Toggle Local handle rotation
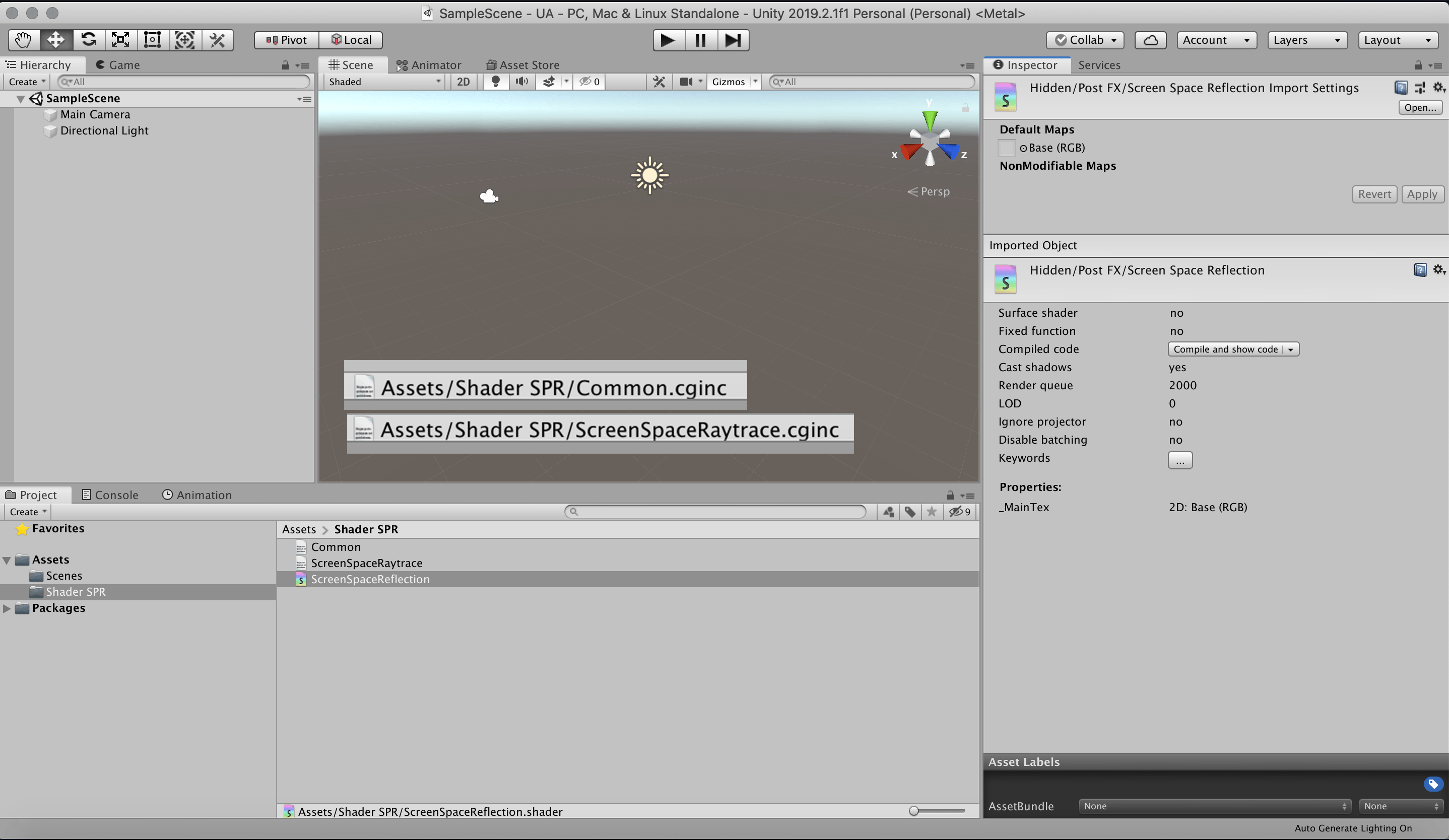1449x840 pixels. coord(351,40)
